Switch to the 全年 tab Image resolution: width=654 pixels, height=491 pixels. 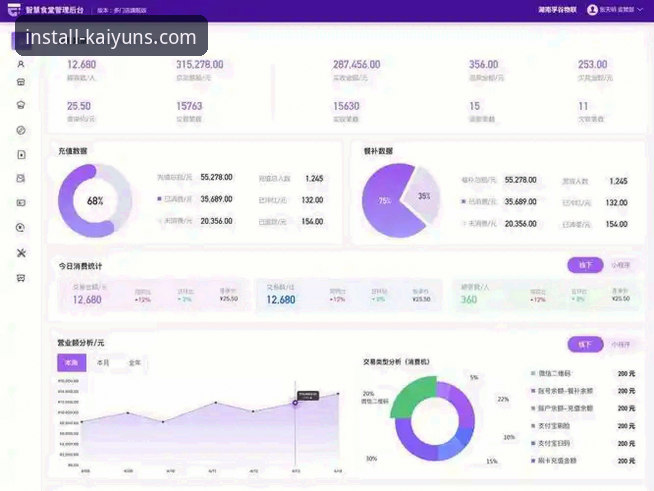(x=134, y=363)
